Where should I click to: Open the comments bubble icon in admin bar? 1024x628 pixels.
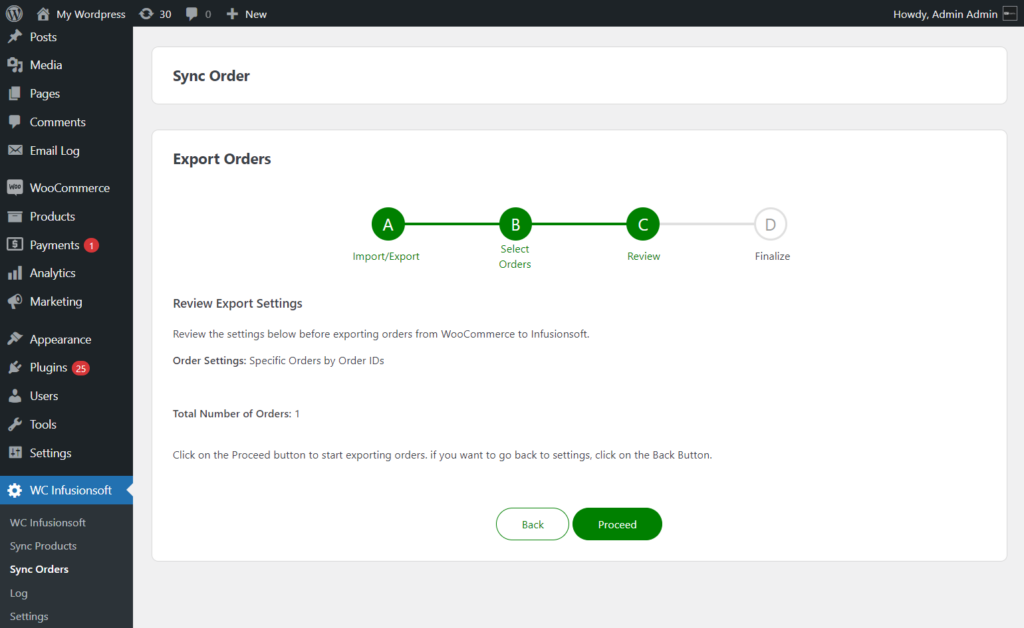(191, 14)
